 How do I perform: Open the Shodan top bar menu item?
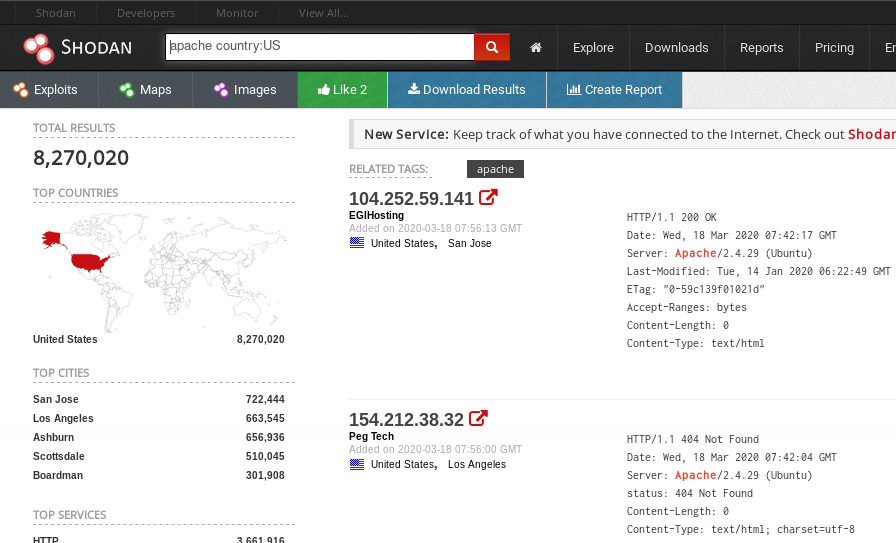[55, 13]
